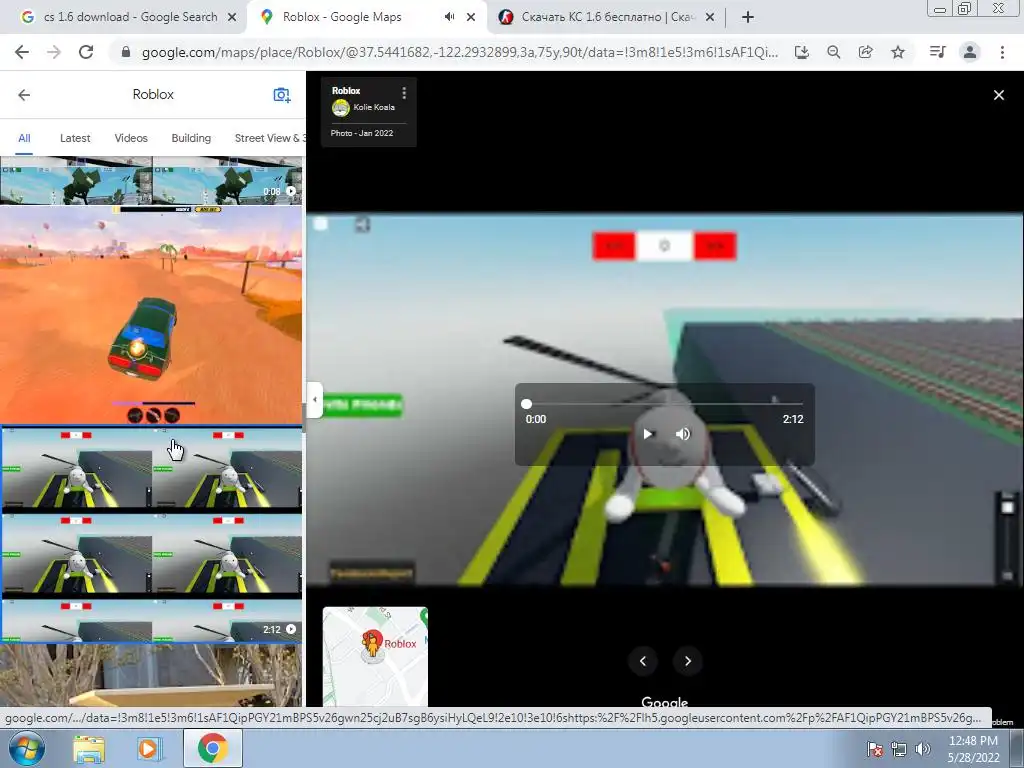Open Action Center flag tray icon
Image resolution: width=1024 pixels, height=768 pixels.
pos(874,749)
